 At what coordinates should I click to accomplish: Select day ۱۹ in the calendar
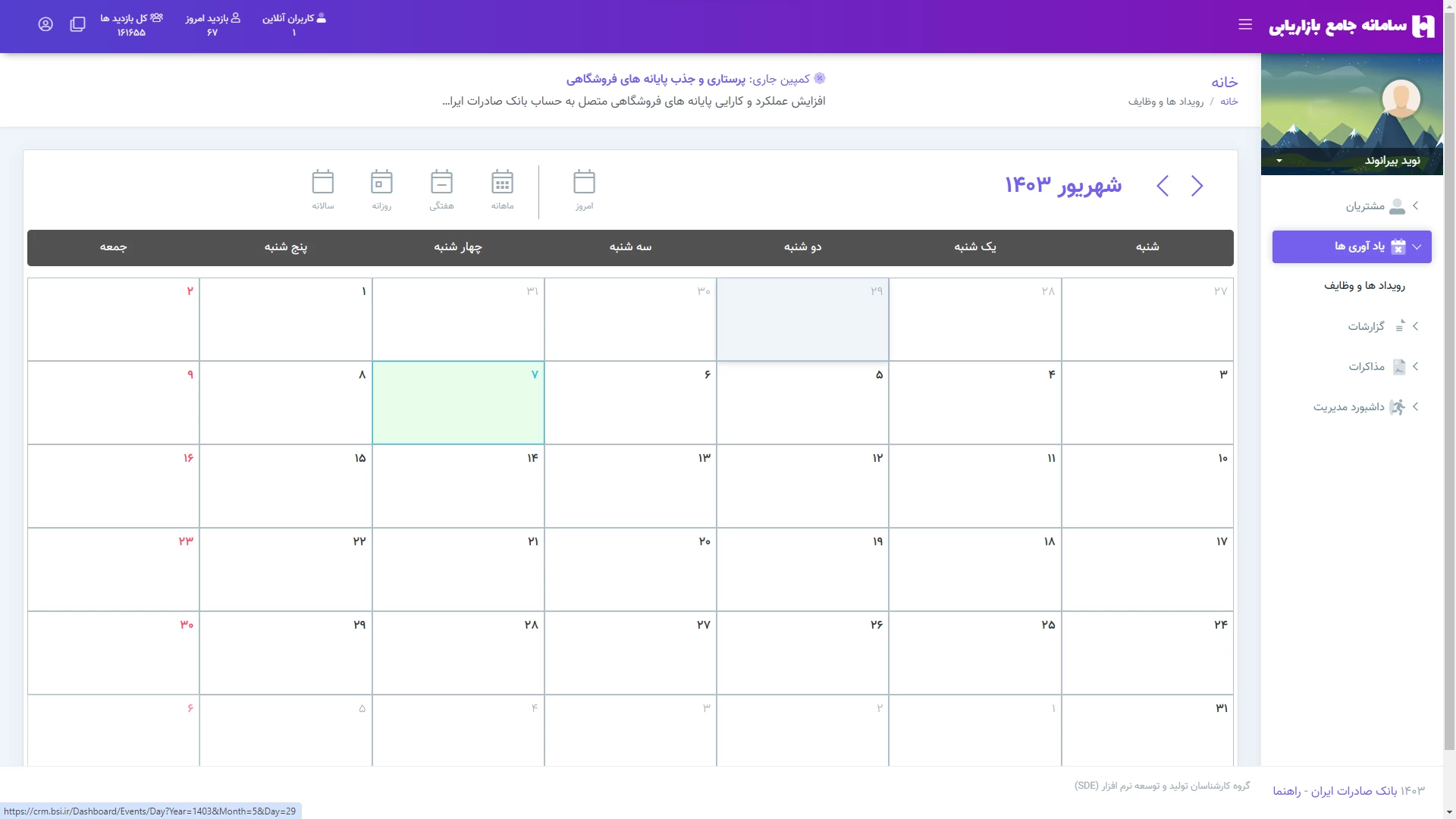coord(802,570)
